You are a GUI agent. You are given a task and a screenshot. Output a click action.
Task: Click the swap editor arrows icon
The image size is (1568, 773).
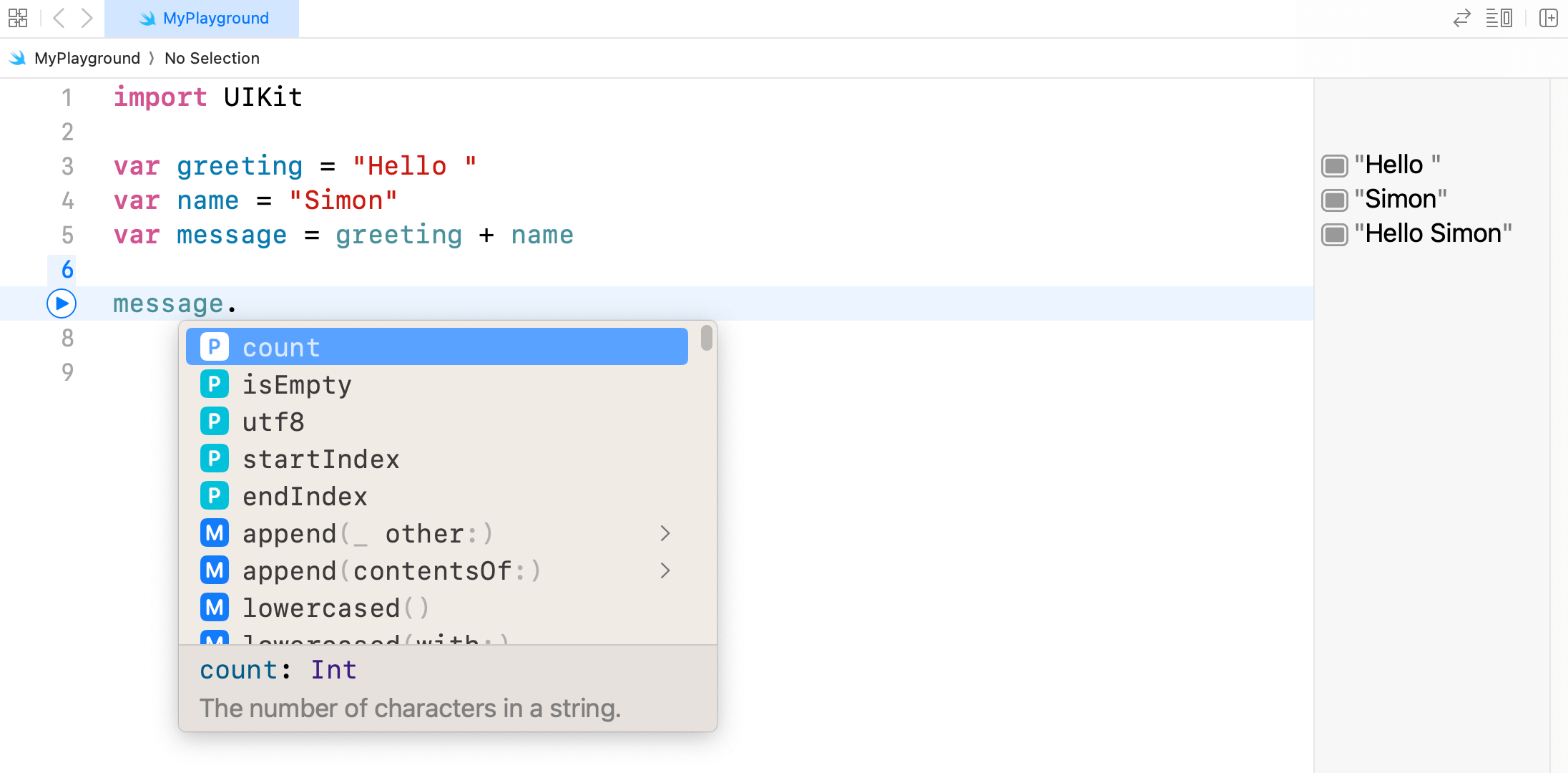tap(1461, 18)
